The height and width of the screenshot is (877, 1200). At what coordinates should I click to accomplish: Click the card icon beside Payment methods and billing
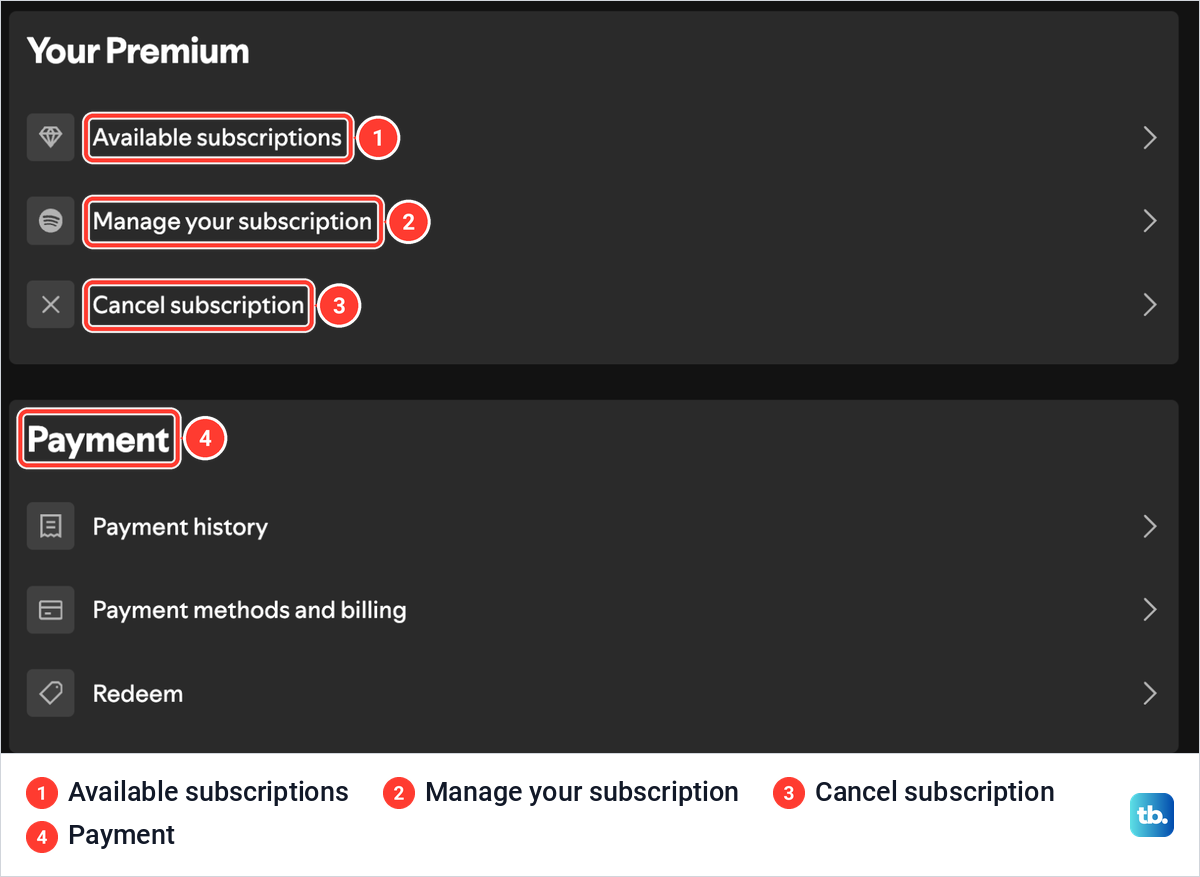pos(51,610)
